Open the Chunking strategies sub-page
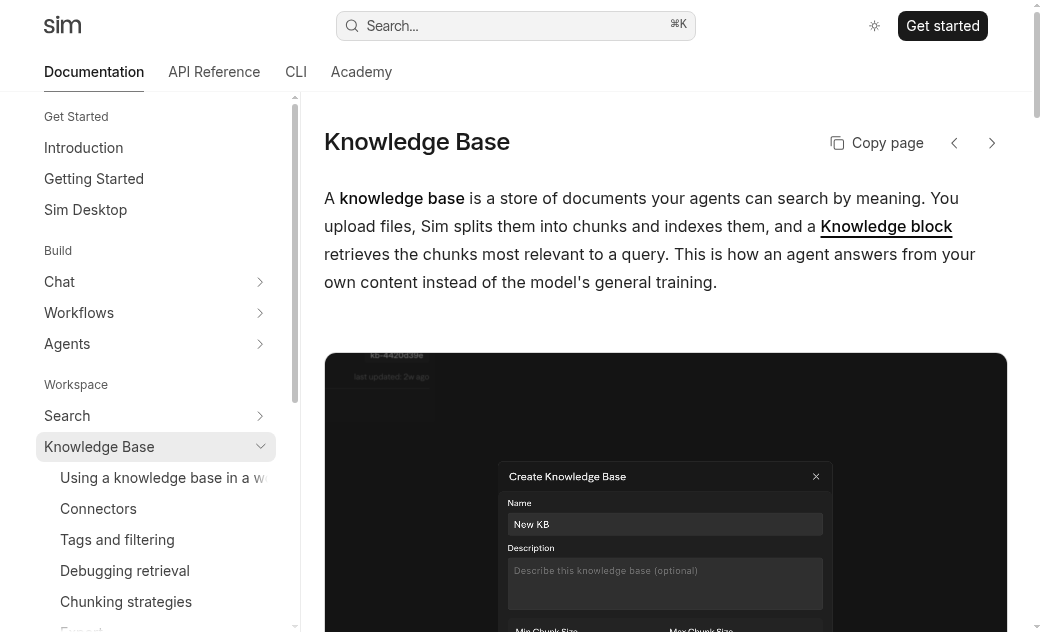Screen dimensions: 1042x632 tap(126, 602)
